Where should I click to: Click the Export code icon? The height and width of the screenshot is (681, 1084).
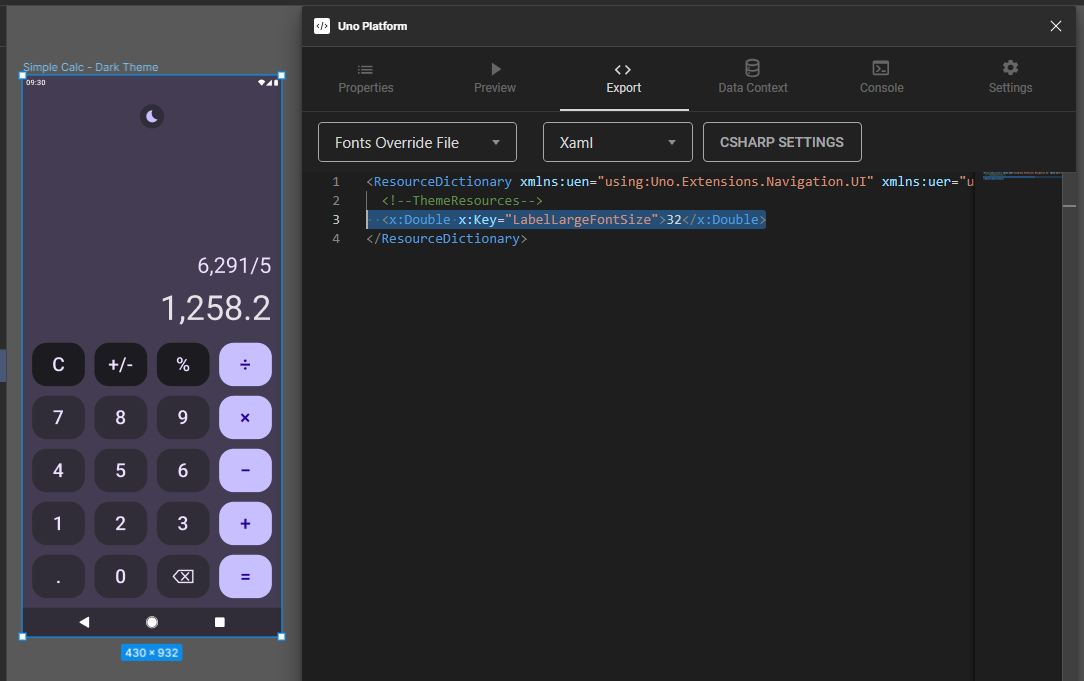[623, 70]
